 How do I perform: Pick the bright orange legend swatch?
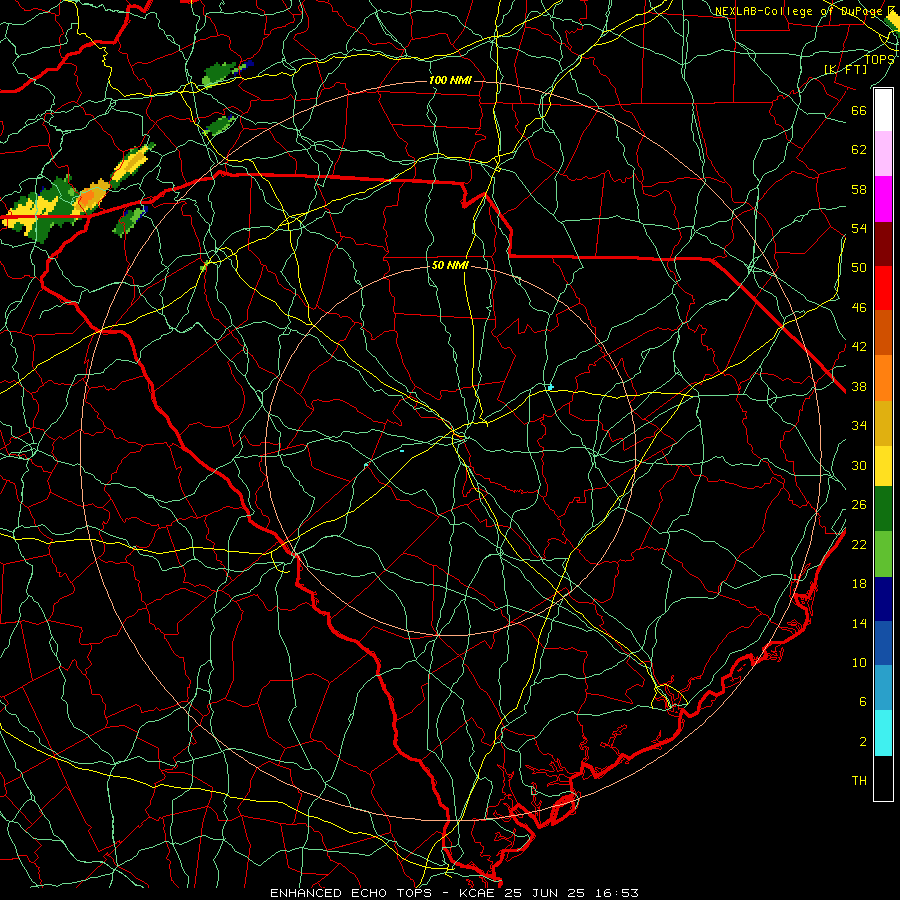coord(883,377)
